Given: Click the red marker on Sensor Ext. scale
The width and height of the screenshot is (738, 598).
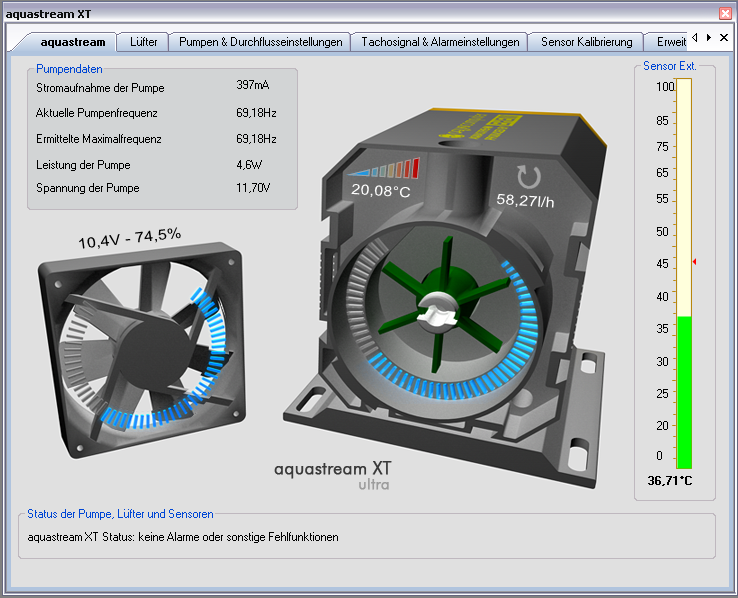Looking at the screenshot, I should (694, 262).
